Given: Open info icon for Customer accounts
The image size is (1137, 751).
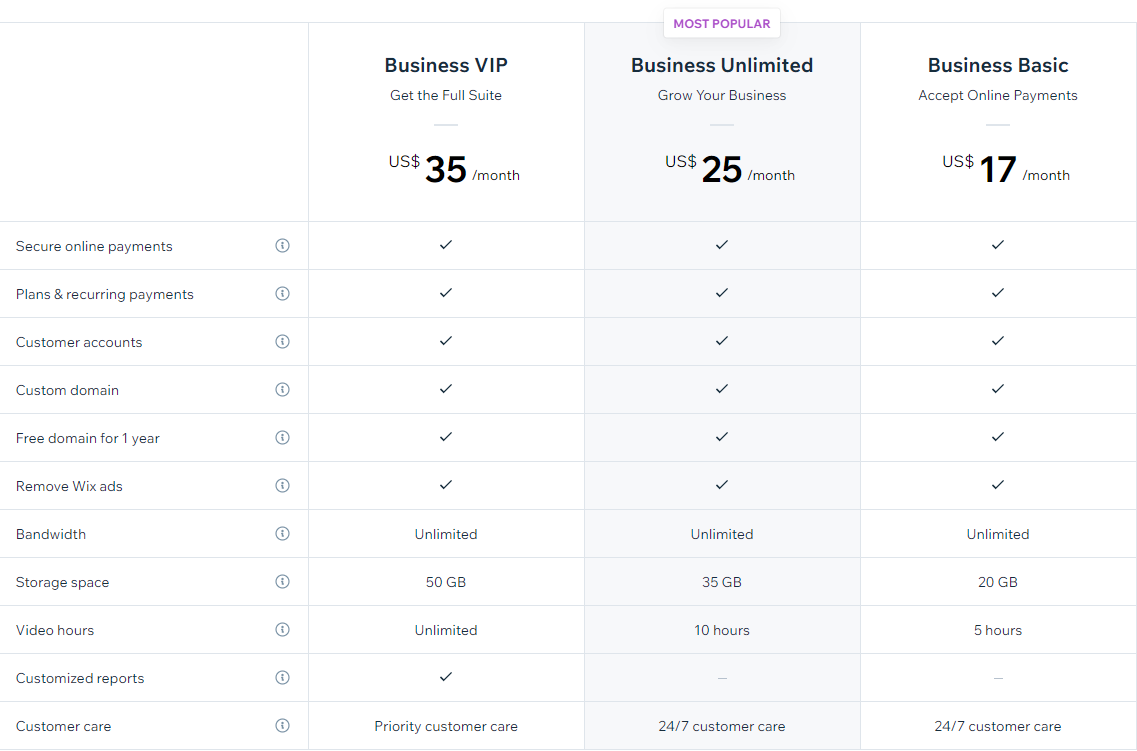Looking at the screenshot, I should tap(282, 342).
